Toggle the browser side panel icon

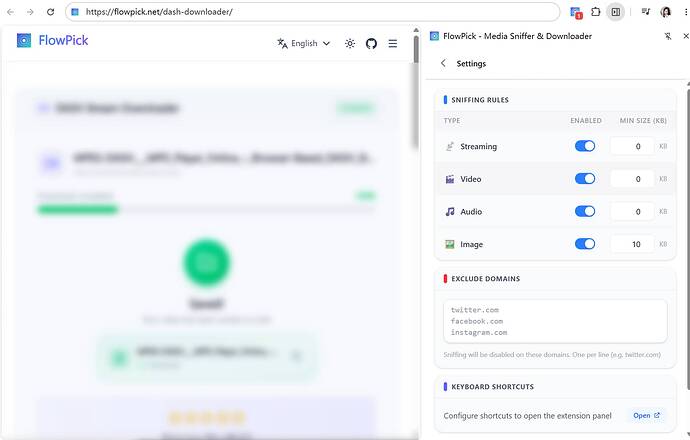coord(616,12)
